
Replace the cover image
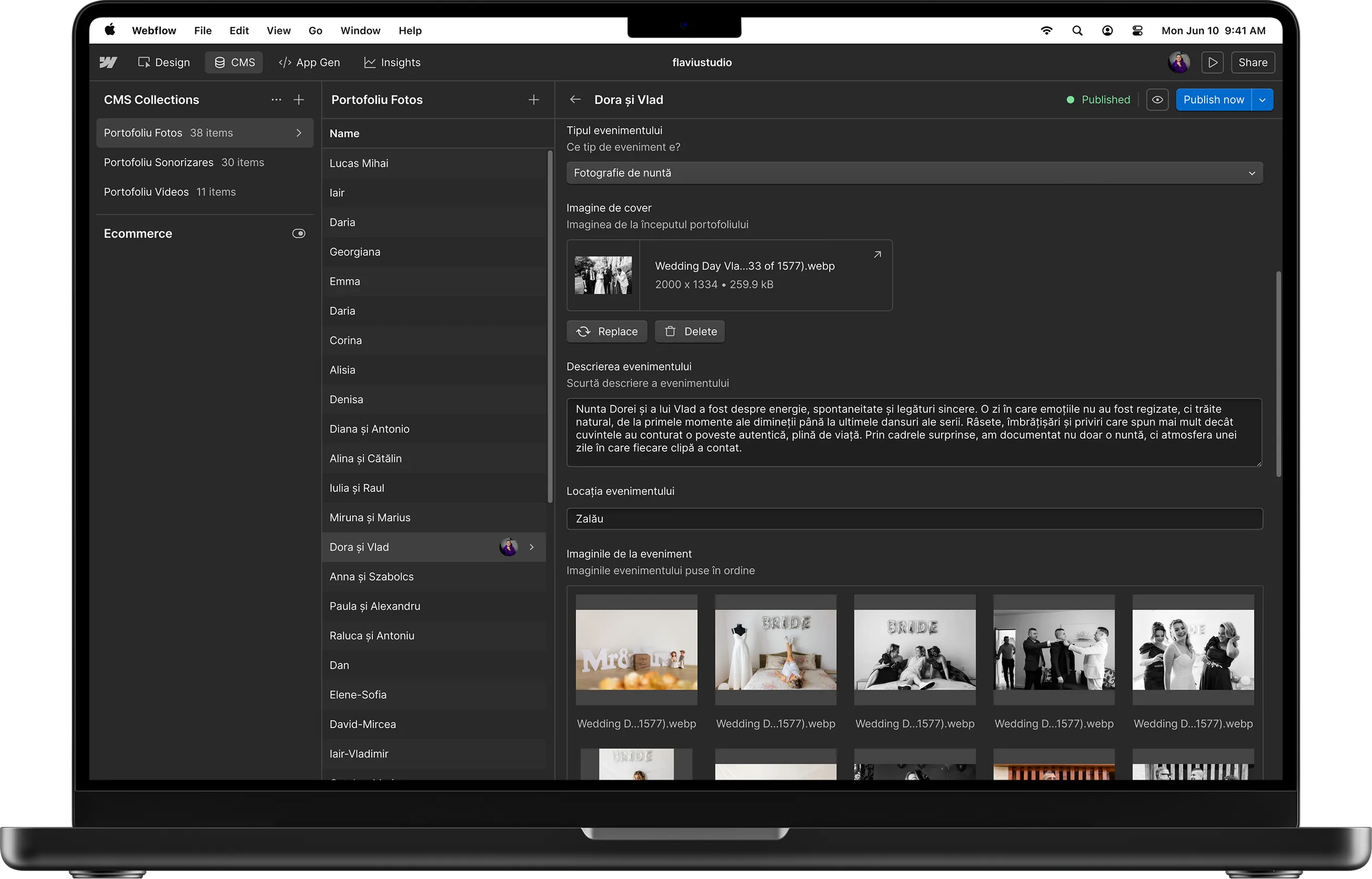click(607, 332)
